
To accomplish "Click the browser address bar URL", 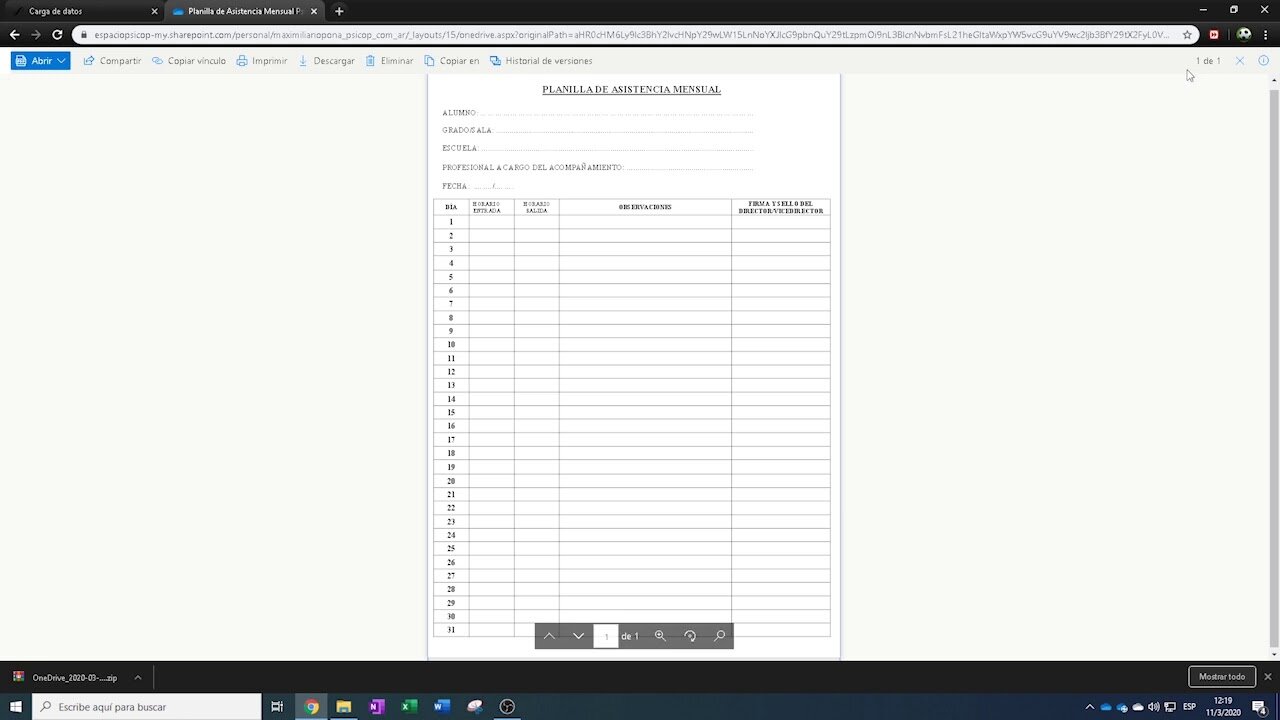I will coord(630,34).
